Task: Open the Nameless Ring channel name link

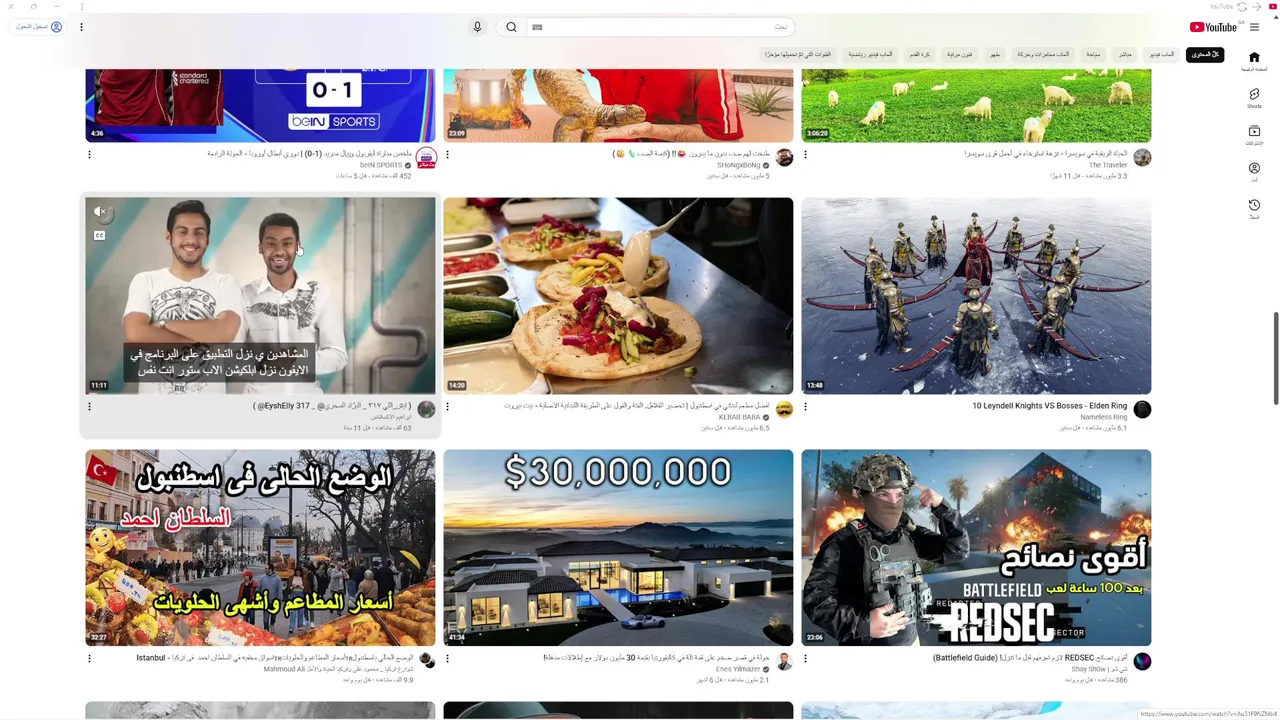Action: point(1103,417)
